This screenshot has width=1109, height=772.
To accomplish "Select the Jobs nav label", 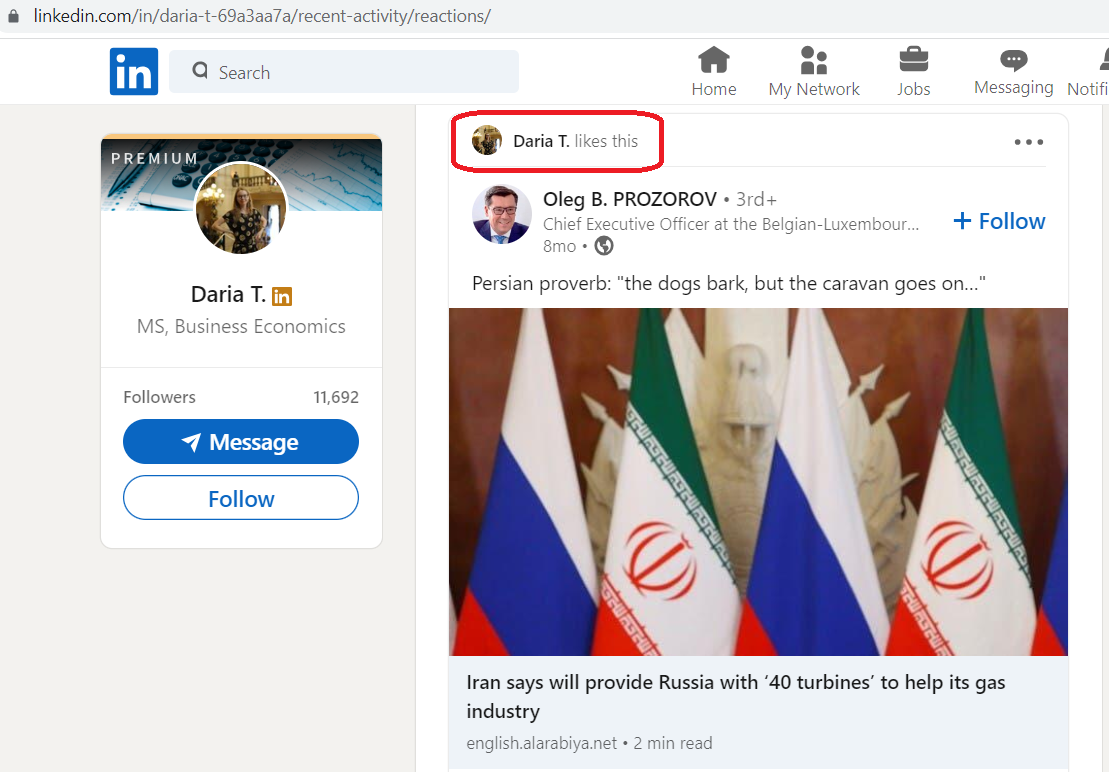I will click(913, 89).
